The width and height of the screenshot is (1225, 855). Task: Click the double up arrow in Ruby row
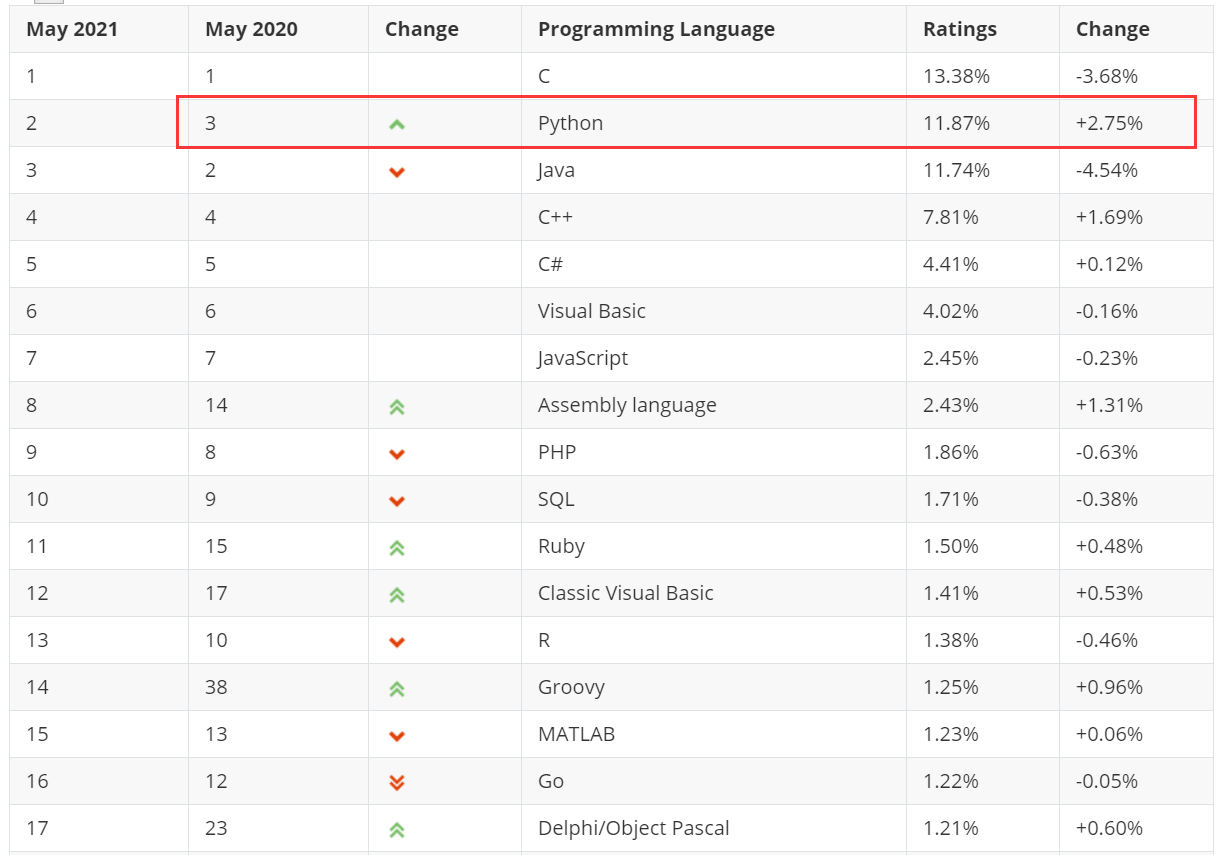(397, 548)
